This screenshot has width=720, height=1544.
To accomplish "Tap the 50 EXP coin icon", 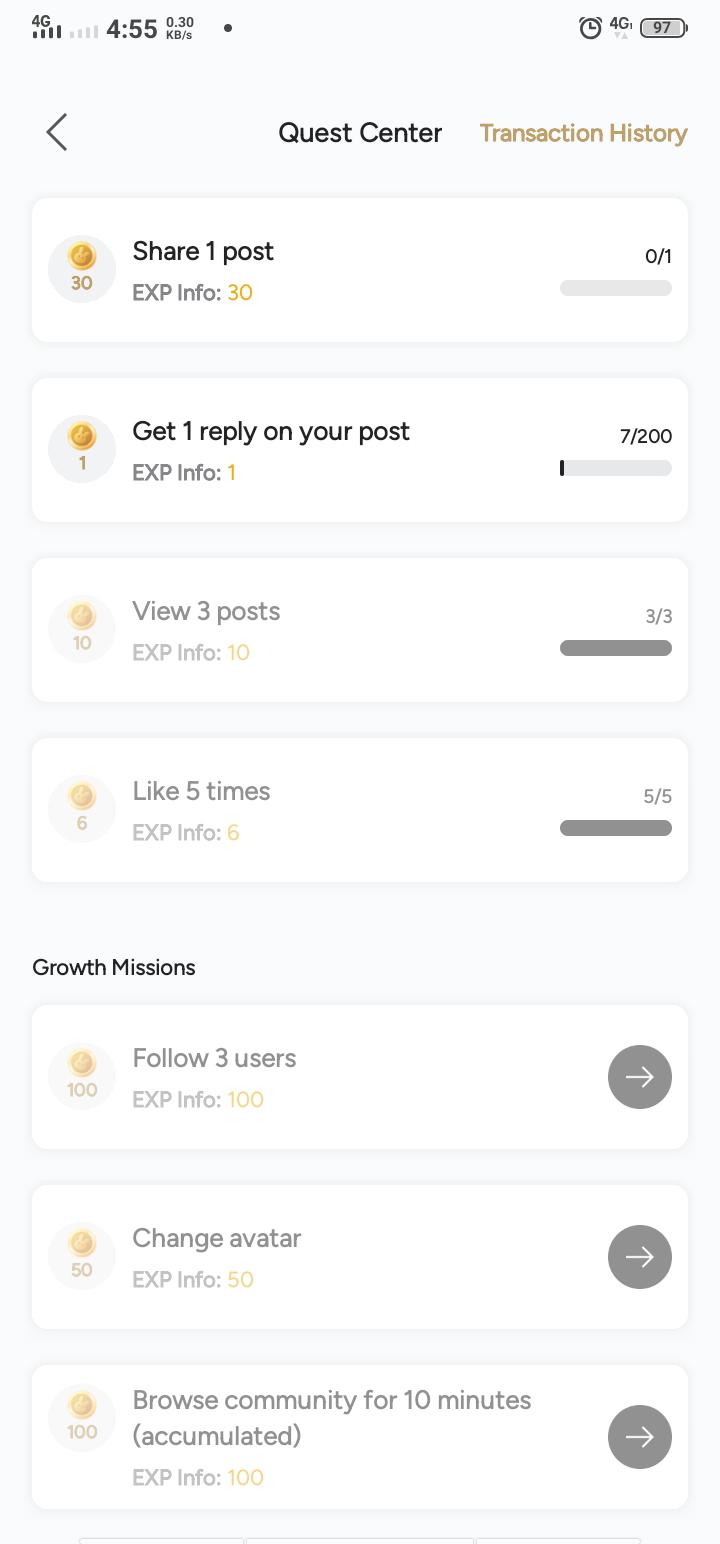I will [x=82, y=1256].
